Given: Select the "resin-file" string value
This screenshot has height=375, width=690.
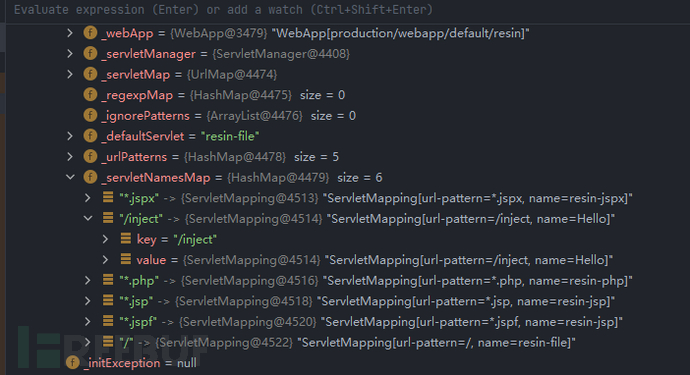Looking at the screenshot, I should (x=230, y=136).
